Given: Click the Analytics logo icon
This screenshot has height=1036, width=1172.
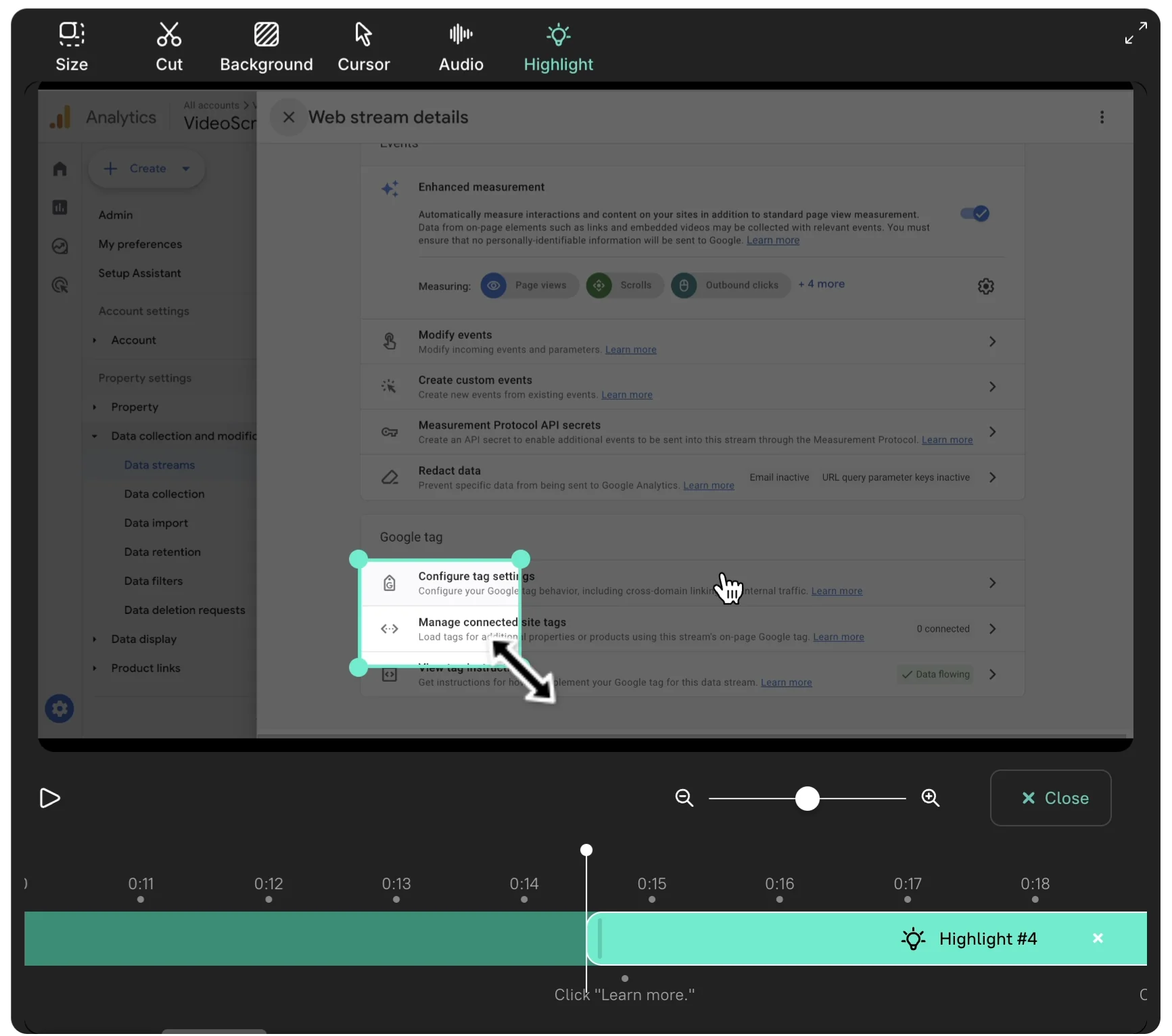Looking at the screenshot, I should click(60, 117).
